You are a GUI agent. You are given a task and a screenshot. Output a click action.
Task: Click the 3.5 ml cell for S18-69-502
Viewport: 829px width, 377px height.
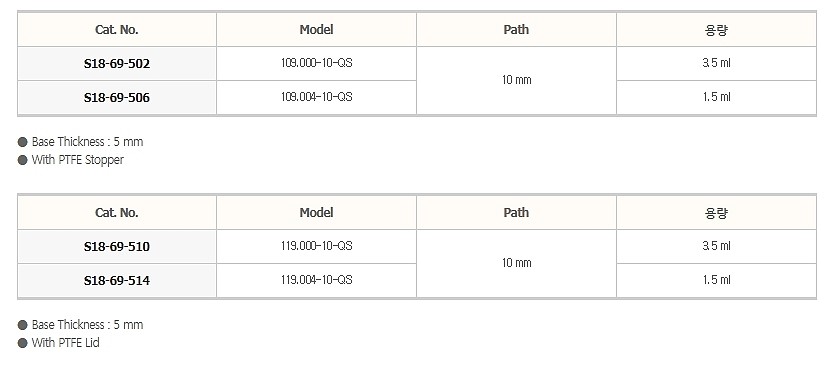(x=716, y=63)
